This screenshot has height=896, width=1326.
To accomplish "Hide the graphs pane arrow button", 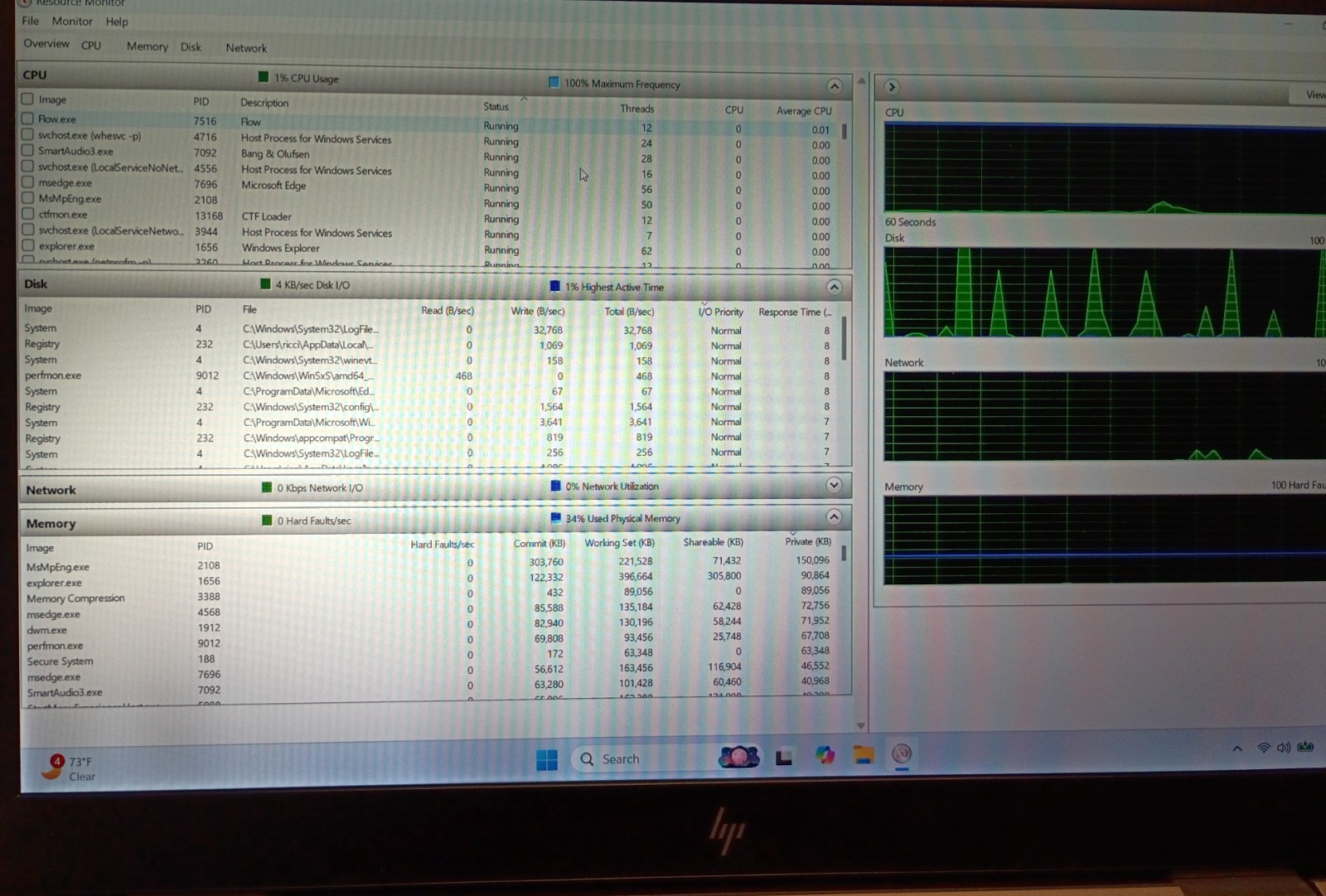I will [x=892, y=86].
